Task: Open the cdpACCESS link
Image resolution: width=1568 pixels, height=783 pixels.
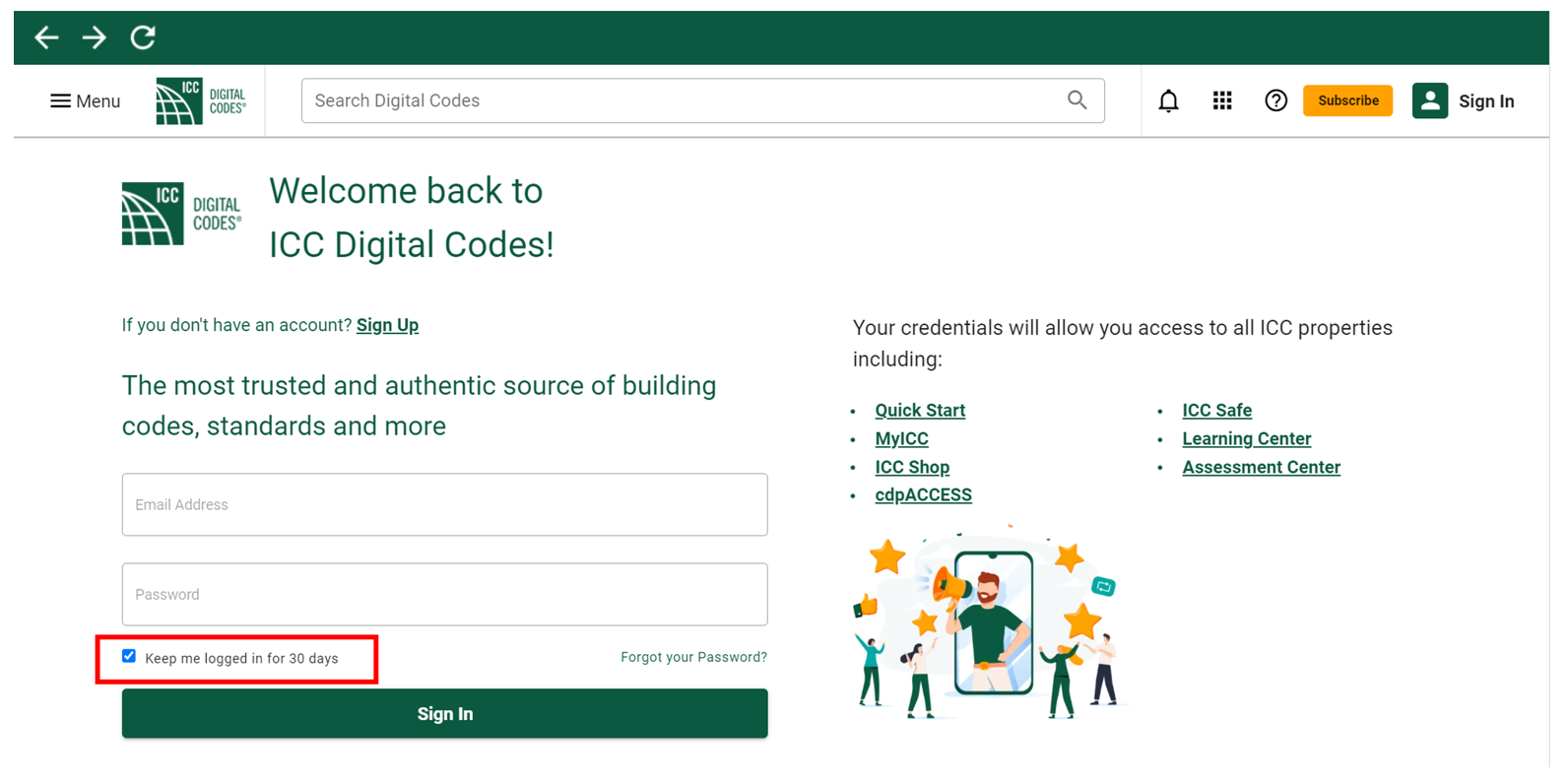Action: click(923, 495)
